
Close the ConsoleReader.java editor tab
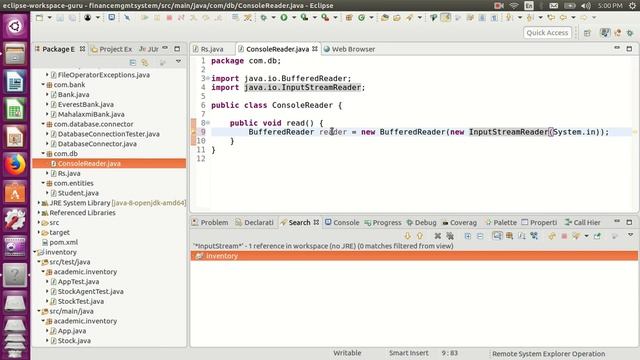[315, 49]
